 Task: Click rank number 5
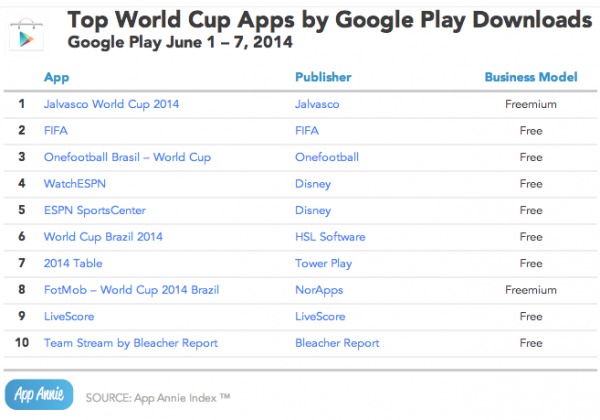pos(22,210)
